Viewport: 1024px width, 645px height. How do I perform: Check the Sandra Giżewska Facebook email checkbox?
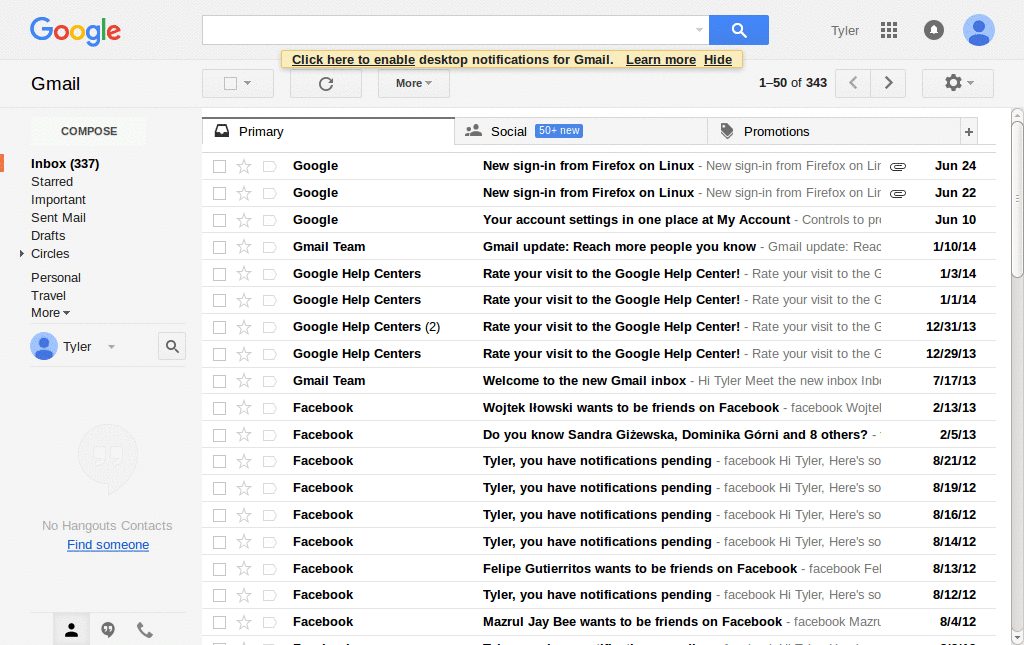pos(219,435)
